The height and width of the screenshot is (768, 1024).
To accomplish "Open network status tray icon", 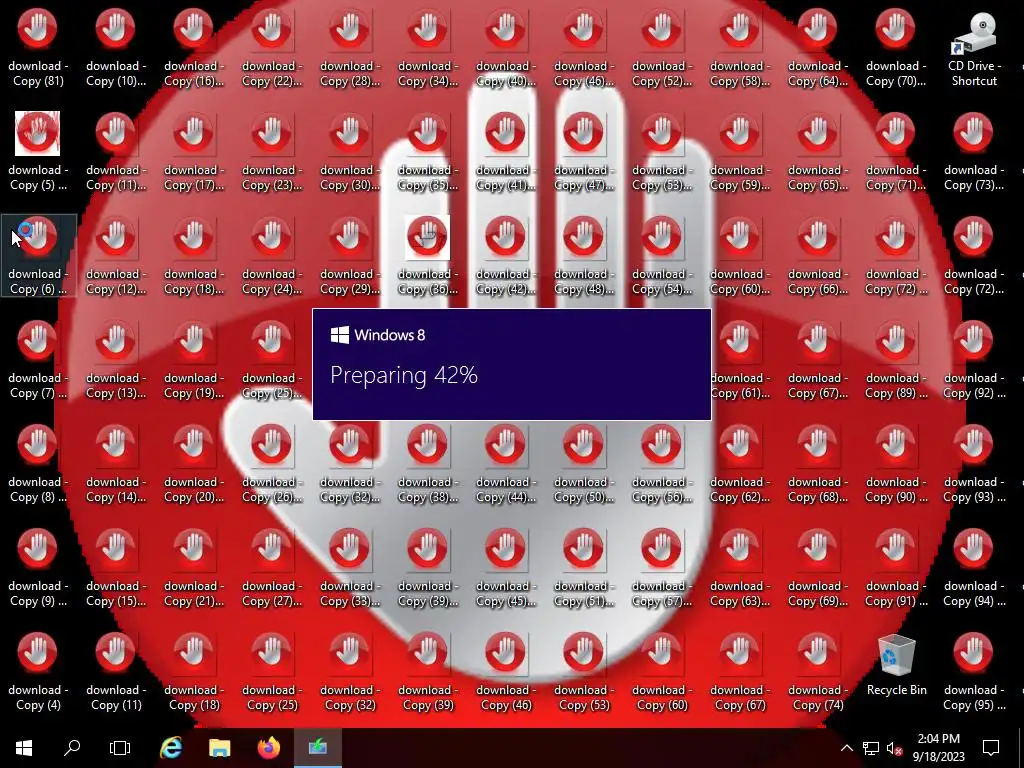I will [871, 748].
